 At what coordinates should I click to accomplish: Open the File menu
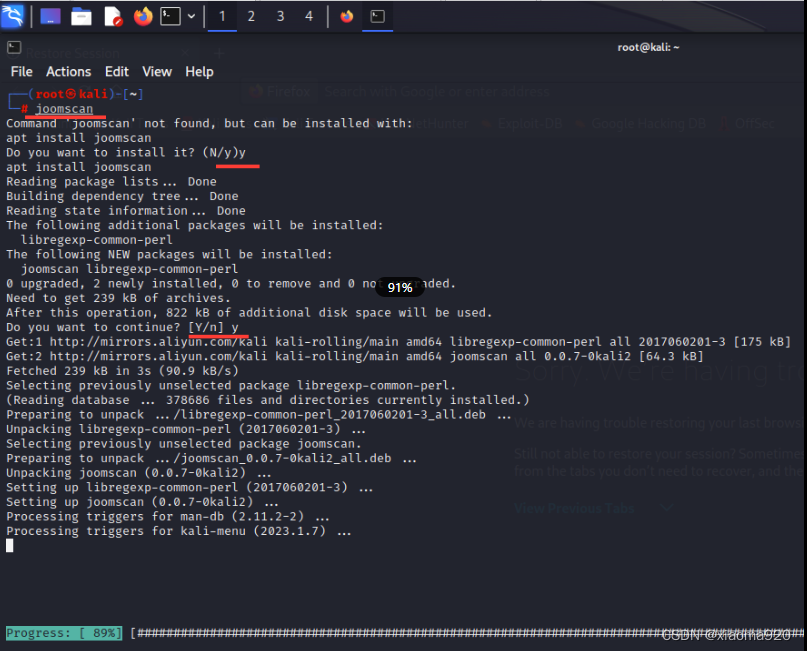(x=22, y=72)
